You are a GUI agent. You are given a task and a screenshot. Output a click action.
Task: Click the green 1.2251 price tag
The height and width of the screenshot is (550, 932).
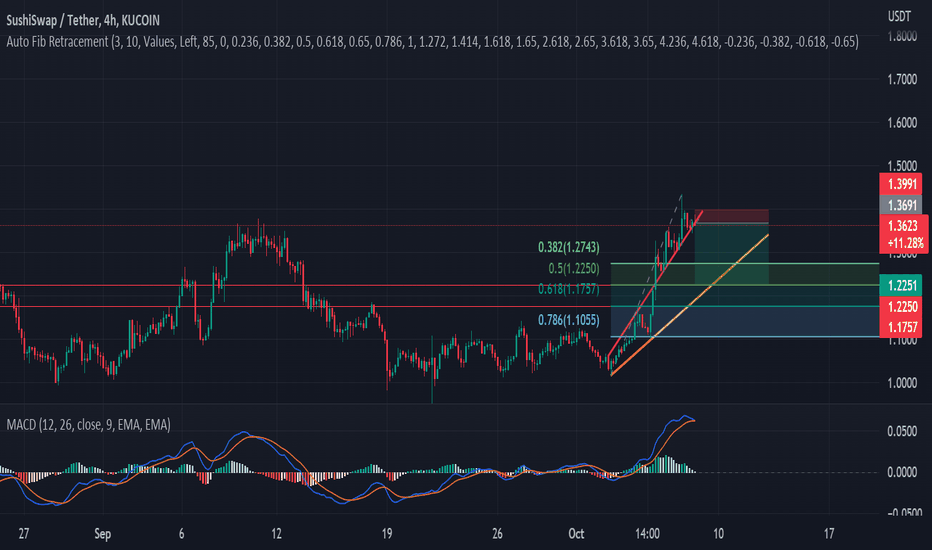click(900, 285)
